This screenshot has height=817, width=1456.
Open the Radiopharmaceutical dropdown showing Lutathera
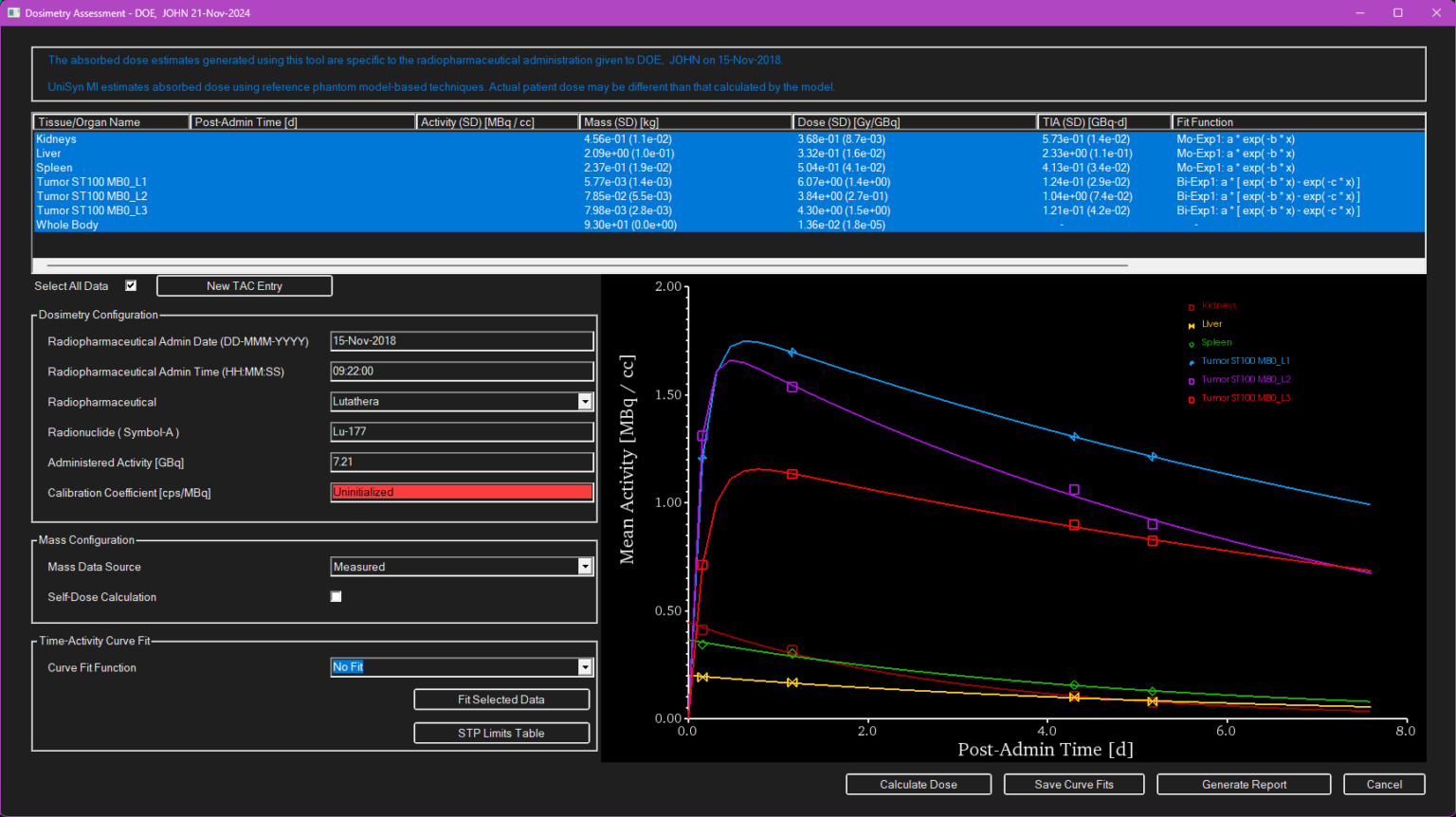tap(584, 401)
